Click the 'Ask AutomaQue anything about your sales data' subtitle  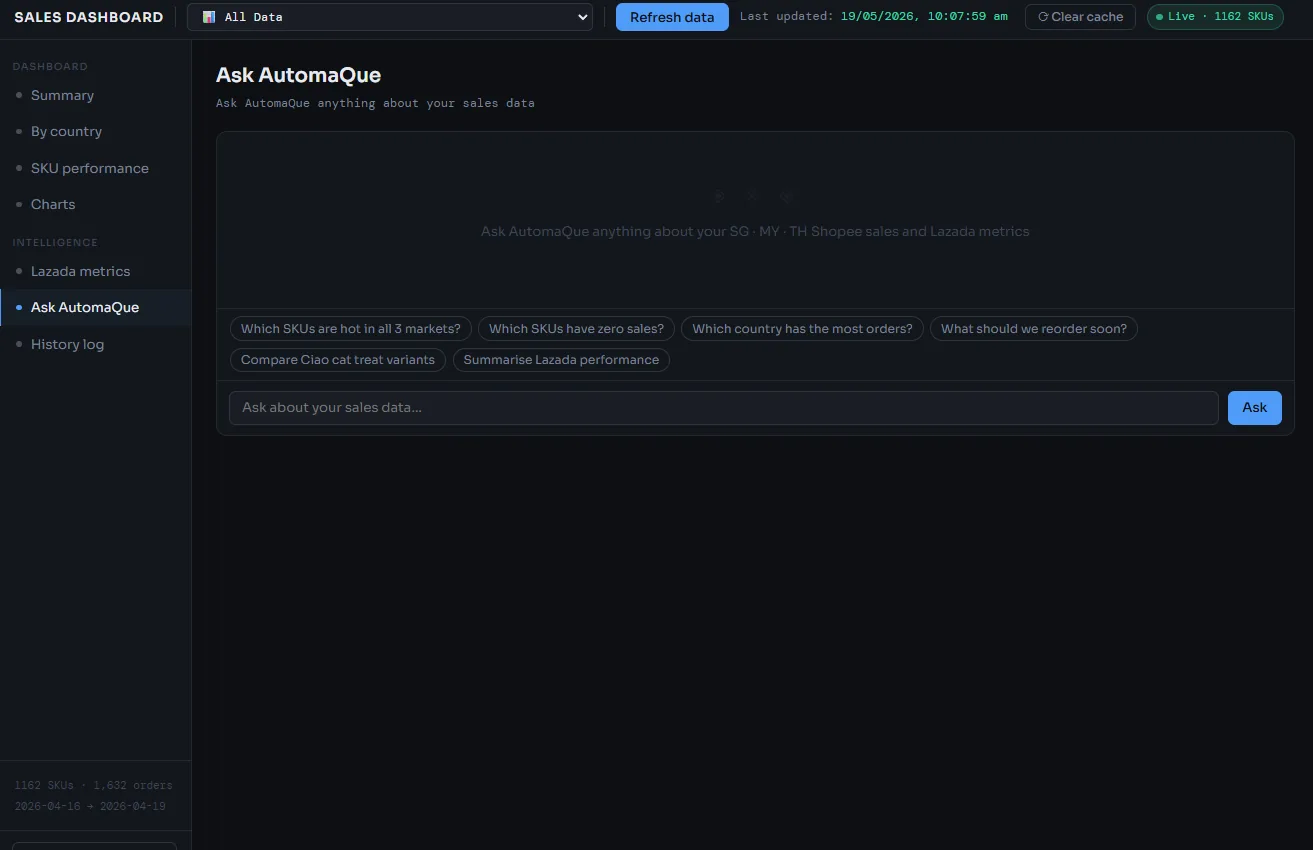tap(375, 103)
